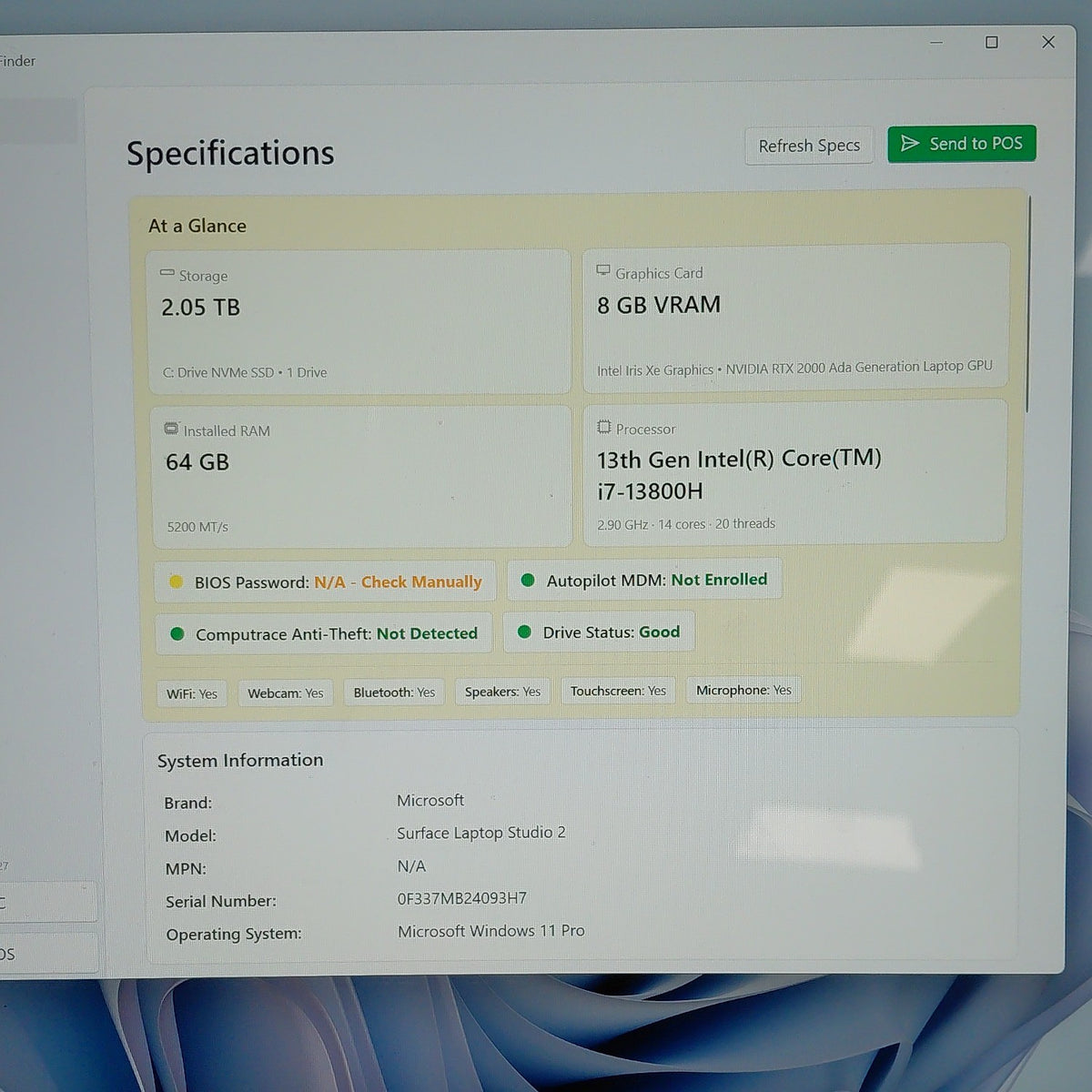The image size is (1092, 1092).
Task: Click the '2.90 GHz · 14 cores · 20 threads' text
Action: tap(686, 524)
